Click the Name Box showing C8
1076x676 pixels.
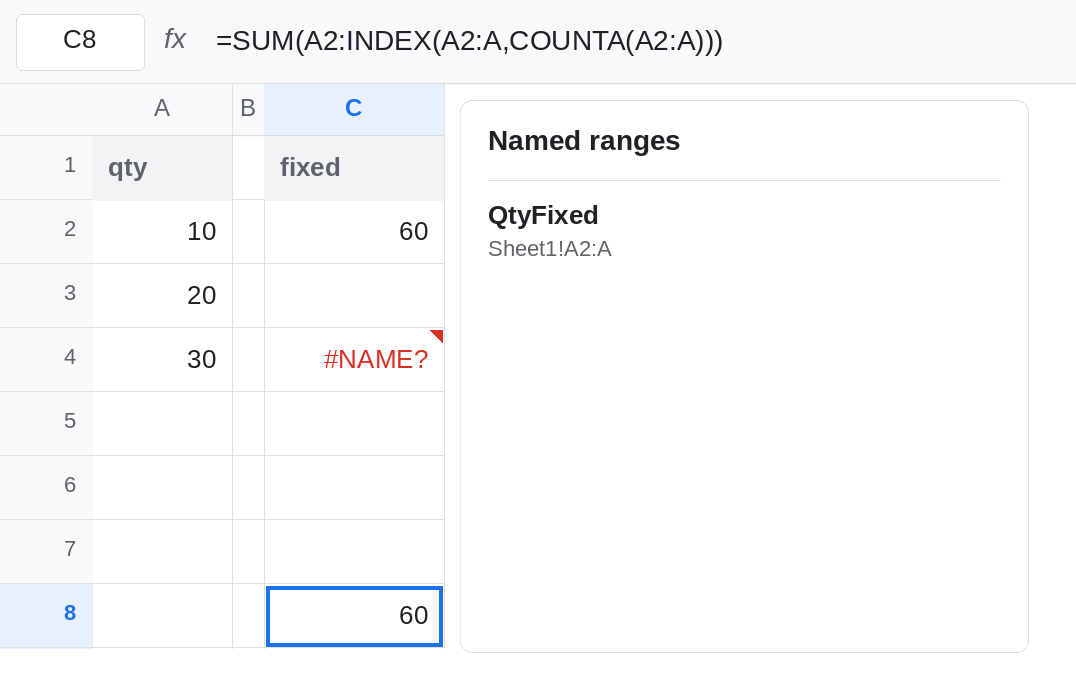80,42
